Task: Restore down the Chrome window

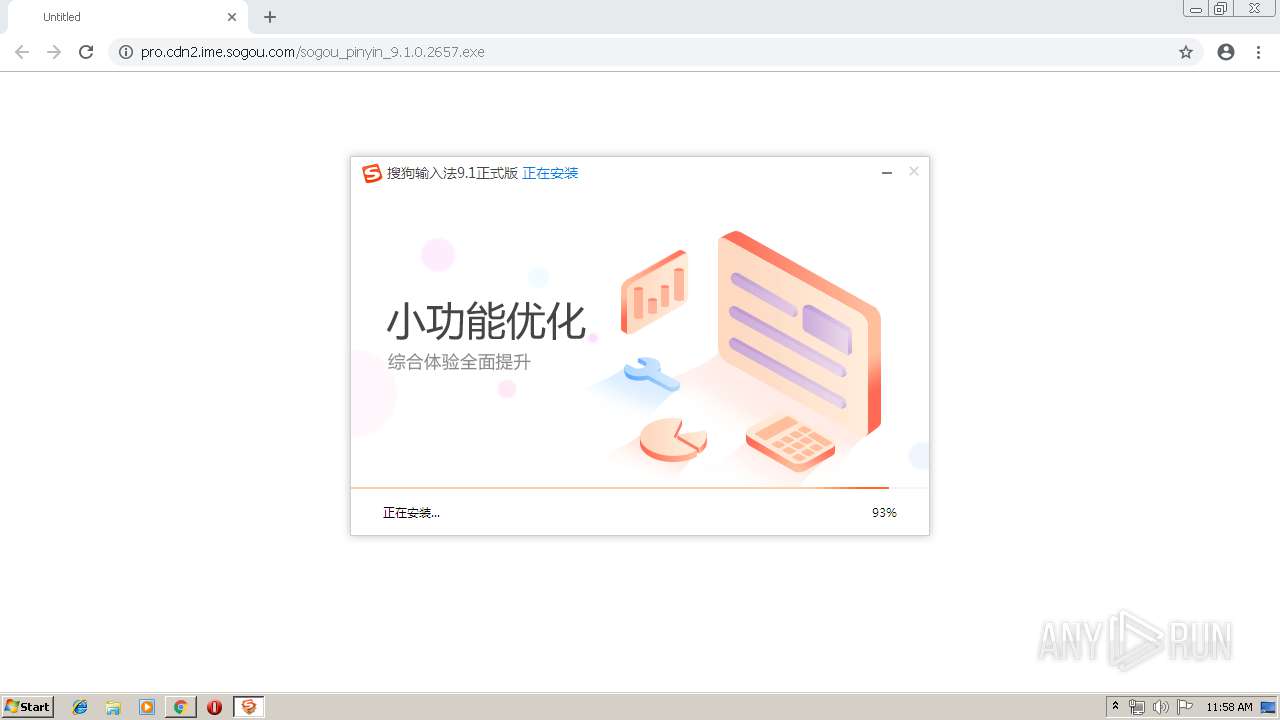Action: [1221, 9]
